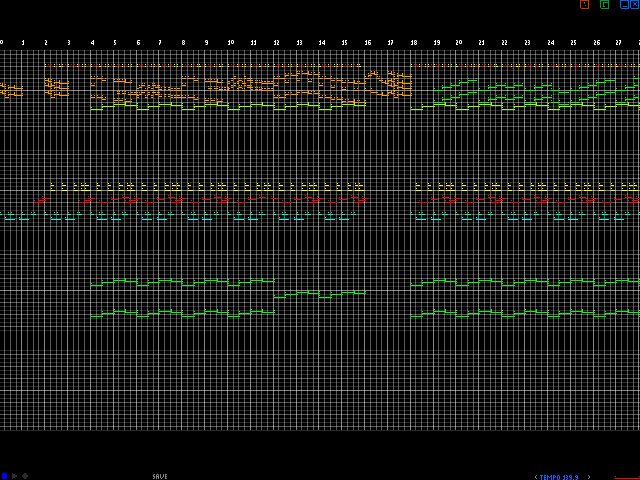The height and width of the screenshot is (480, 640).
Task: Click measure 24 on the timeline ruler
Action: click(551, 43)
